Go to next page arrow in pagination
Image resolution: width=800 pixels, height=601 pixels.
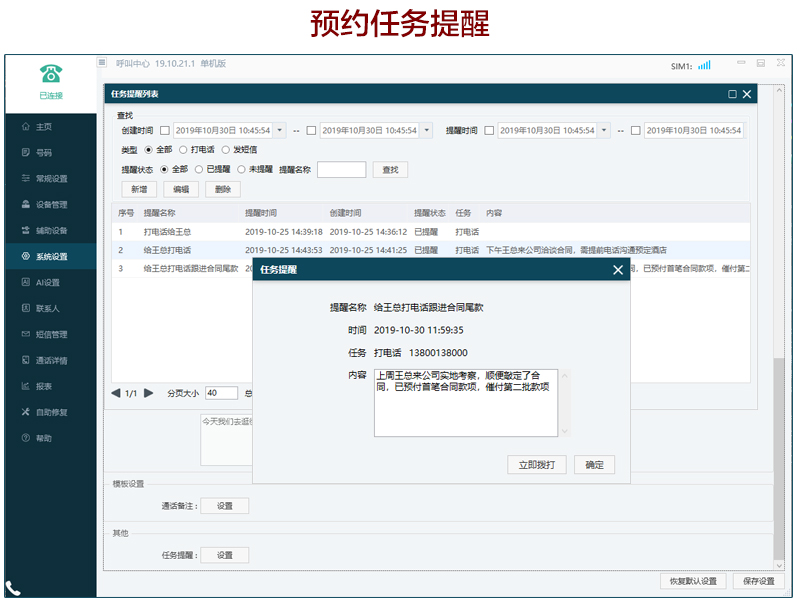point(149,393)
